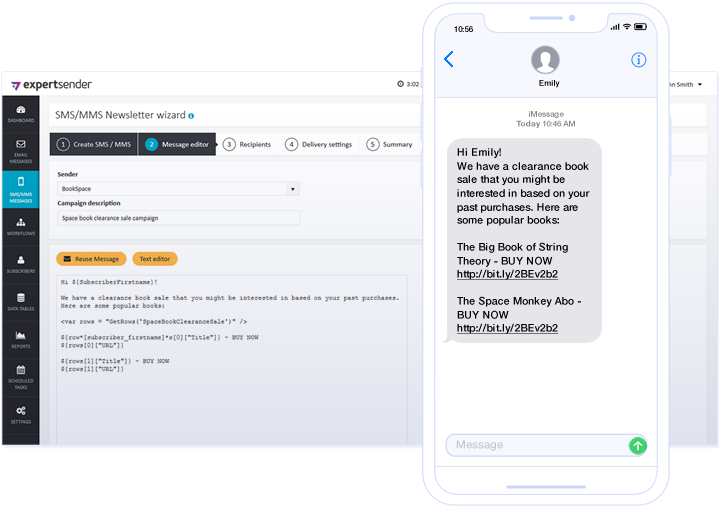
Task: Open Email Messages in sidebar
Action: 21,152
